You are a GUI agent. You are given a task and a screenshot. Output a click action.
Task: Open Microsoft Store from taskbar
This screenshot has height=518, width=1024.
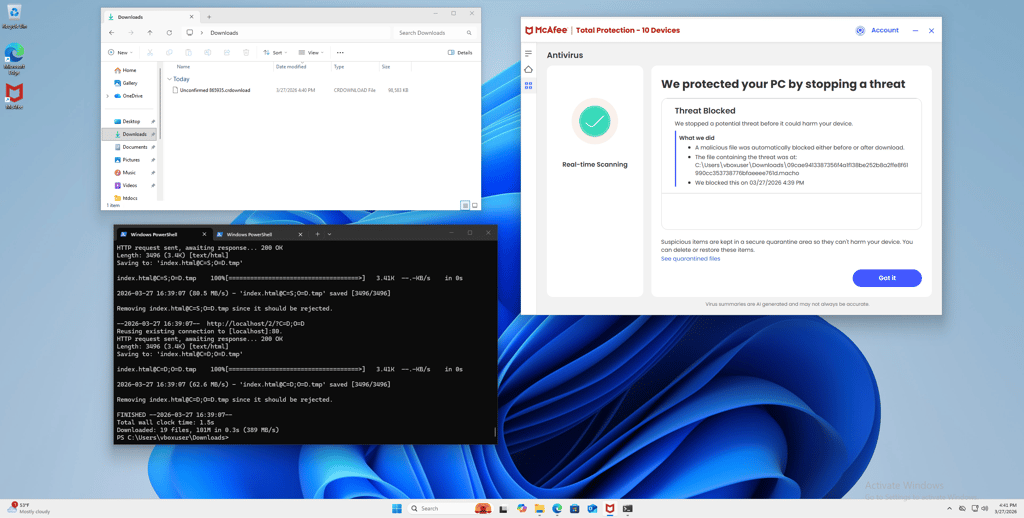(x=574, y=508)
